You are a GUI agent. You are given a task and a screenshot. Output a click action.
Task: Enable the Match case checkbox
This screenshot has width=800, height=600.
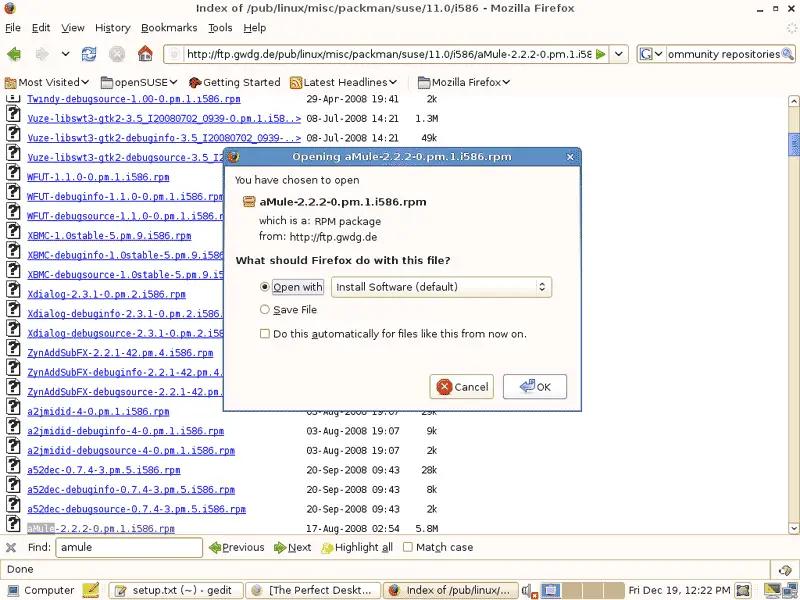click(408, 547)
